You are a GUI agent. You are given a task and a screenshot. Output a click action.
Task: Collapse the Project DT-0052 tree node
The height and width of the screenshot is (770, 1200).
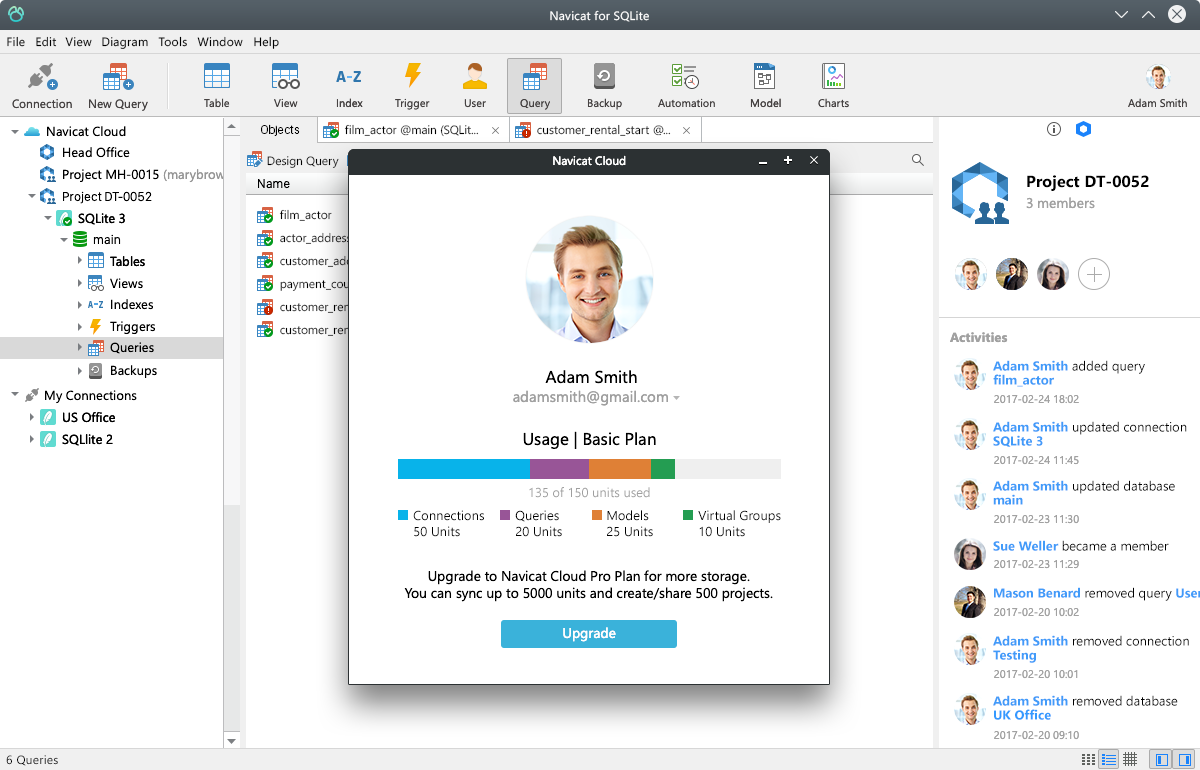point(31,196)
